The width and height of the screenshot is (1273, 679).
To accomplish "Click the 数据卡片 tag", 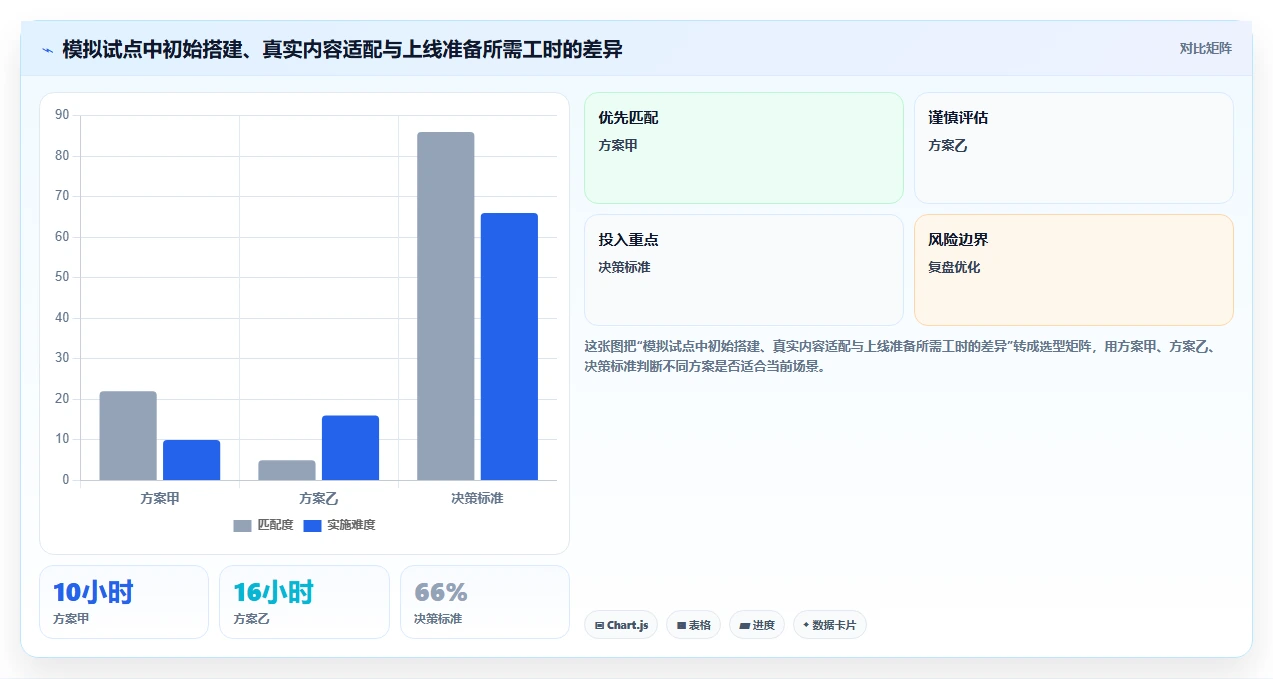I will pyautogui.click(x=829, y=625).
